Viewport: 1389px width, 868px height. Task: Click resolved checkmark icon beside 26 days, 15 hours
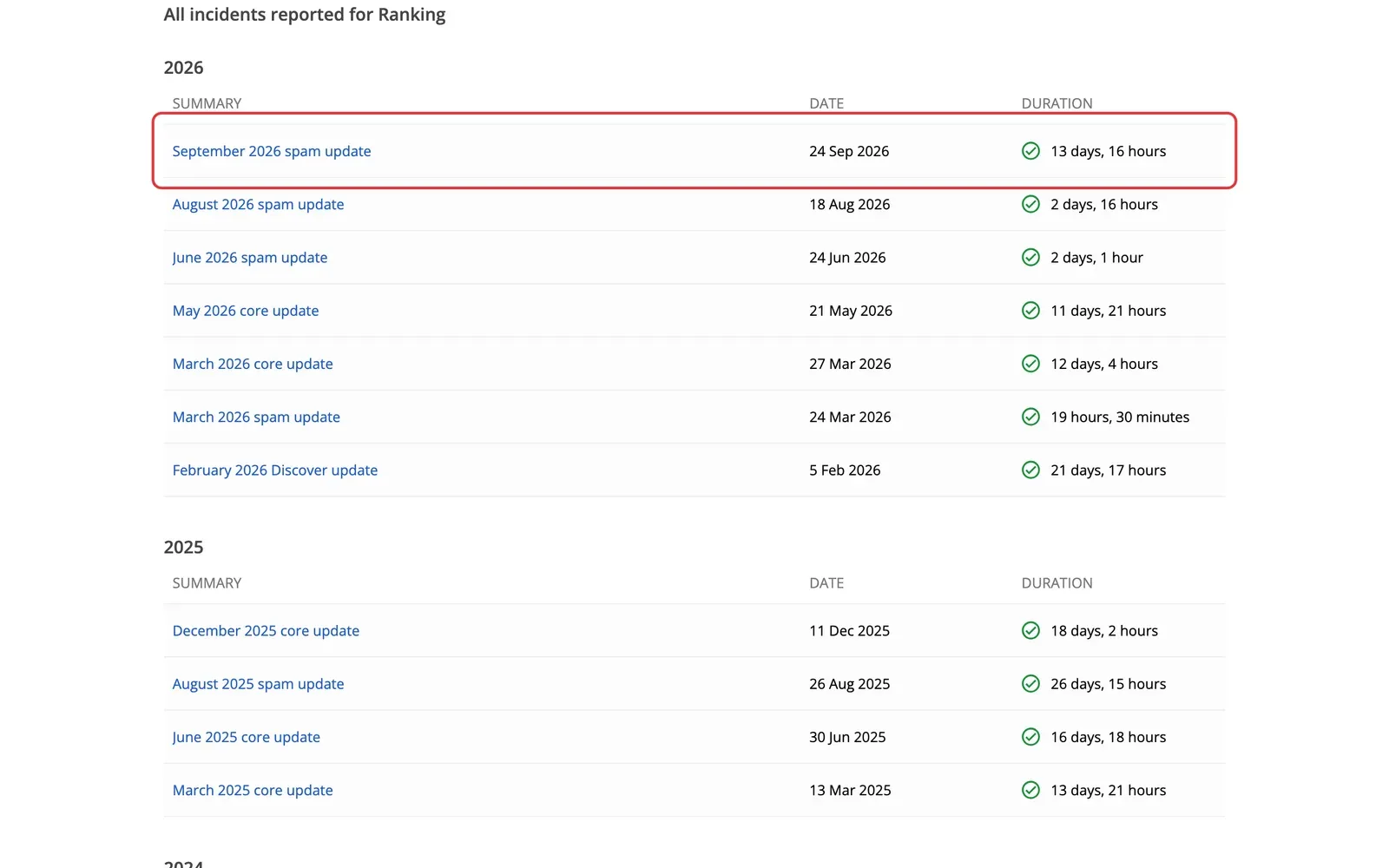(1030, 684)
